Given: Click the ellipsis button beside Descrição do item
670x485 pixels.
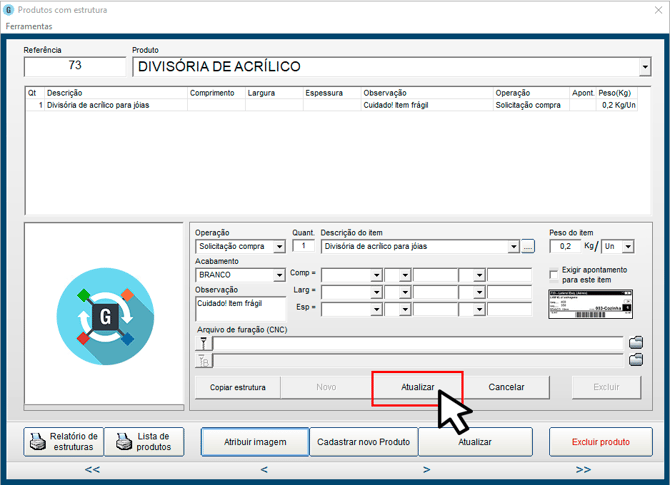Looking at the screenshot, I should [x=528, y=247].
